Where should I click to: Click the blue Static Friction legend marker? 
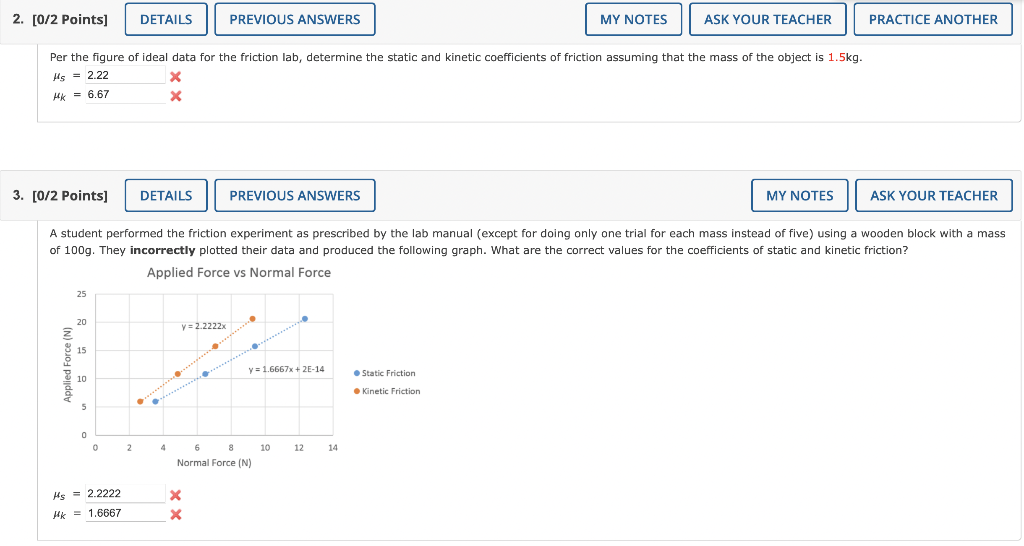tap(357, 373)
